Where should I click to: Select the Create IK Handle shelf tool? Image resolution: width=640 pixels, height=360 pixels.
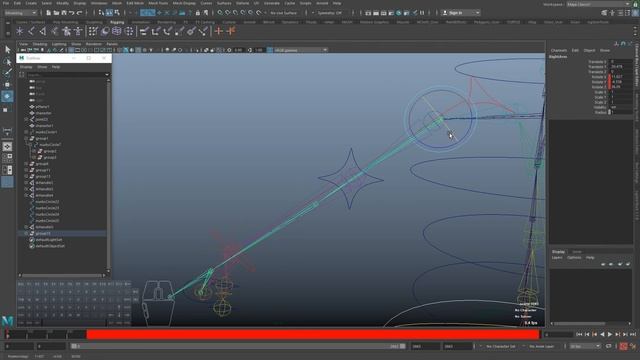coord(42,31)
